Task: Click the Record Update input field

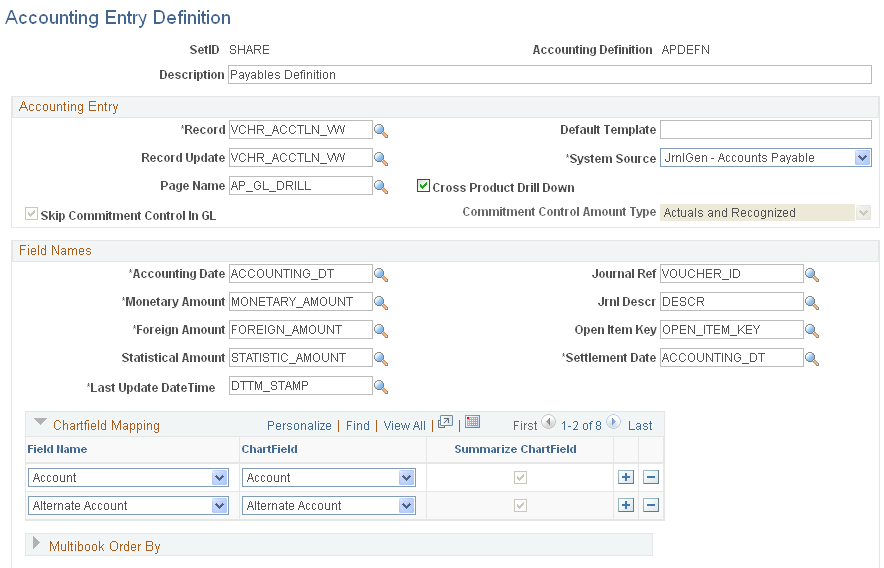Action: (x=300, y=158)
